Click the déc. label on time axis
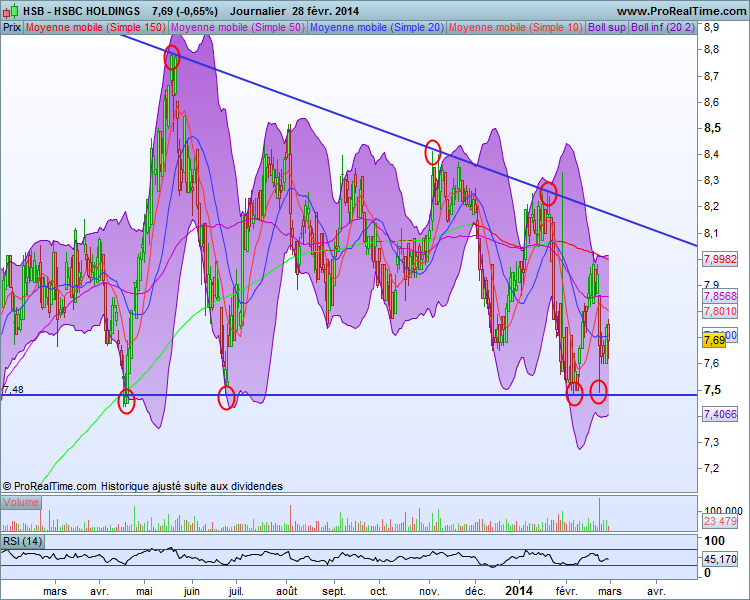 coord(475,591)
